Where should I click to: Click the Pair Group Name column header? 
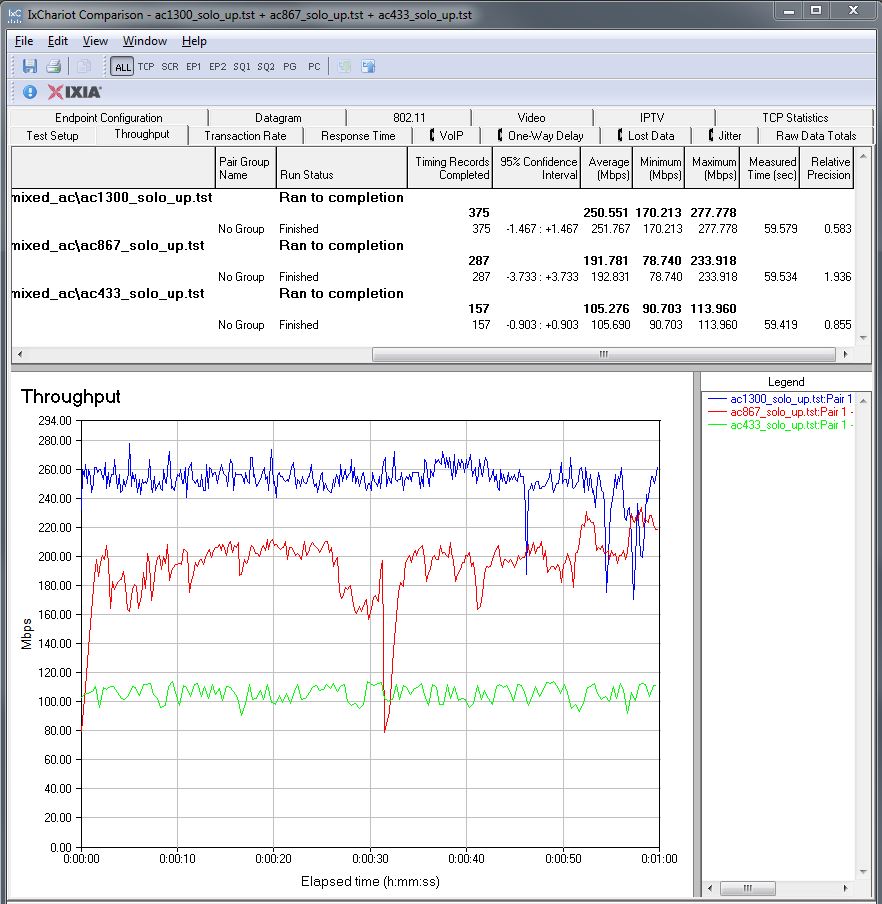coord(245,168)
